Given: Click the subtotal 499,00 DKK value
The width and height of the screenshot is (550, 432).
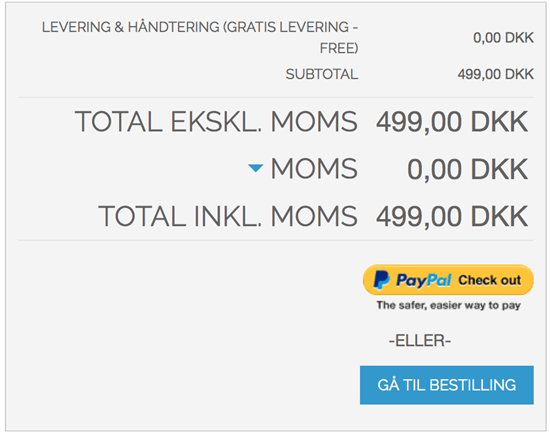Looking at the screenshot, I should pyautogui.click(x=496, y=74).
